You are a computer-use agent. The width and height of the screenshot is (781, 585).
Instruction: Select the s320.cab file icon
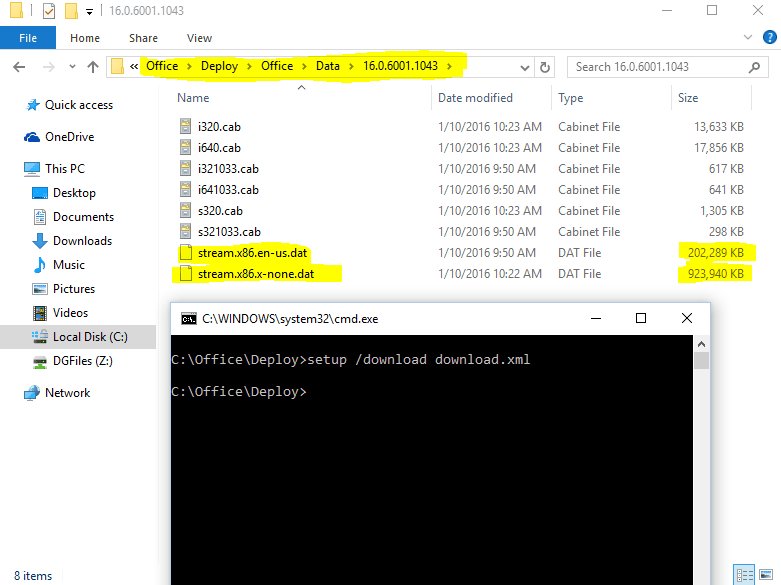[x=185, y=210]
